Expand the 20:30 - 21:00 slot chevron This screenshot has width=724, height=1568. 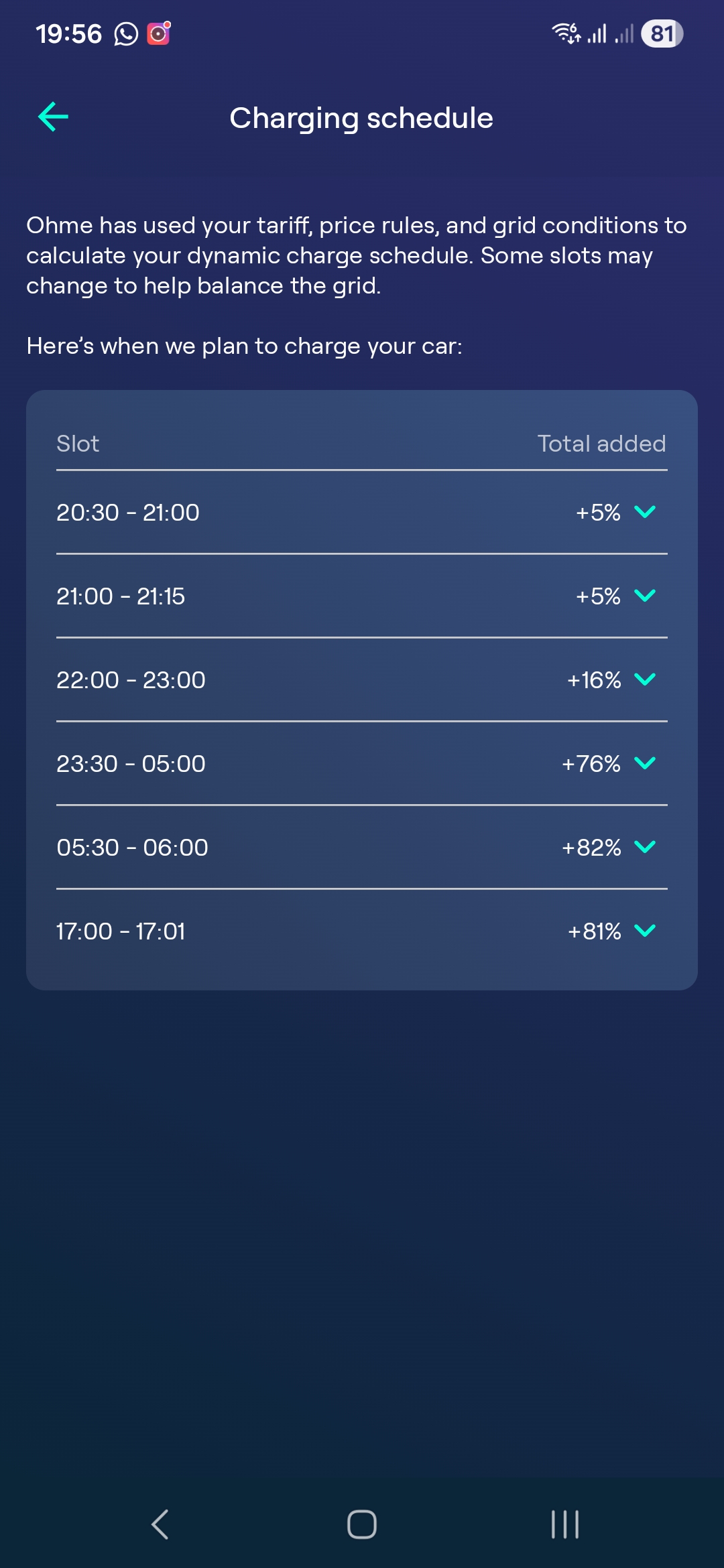[644, 512]
